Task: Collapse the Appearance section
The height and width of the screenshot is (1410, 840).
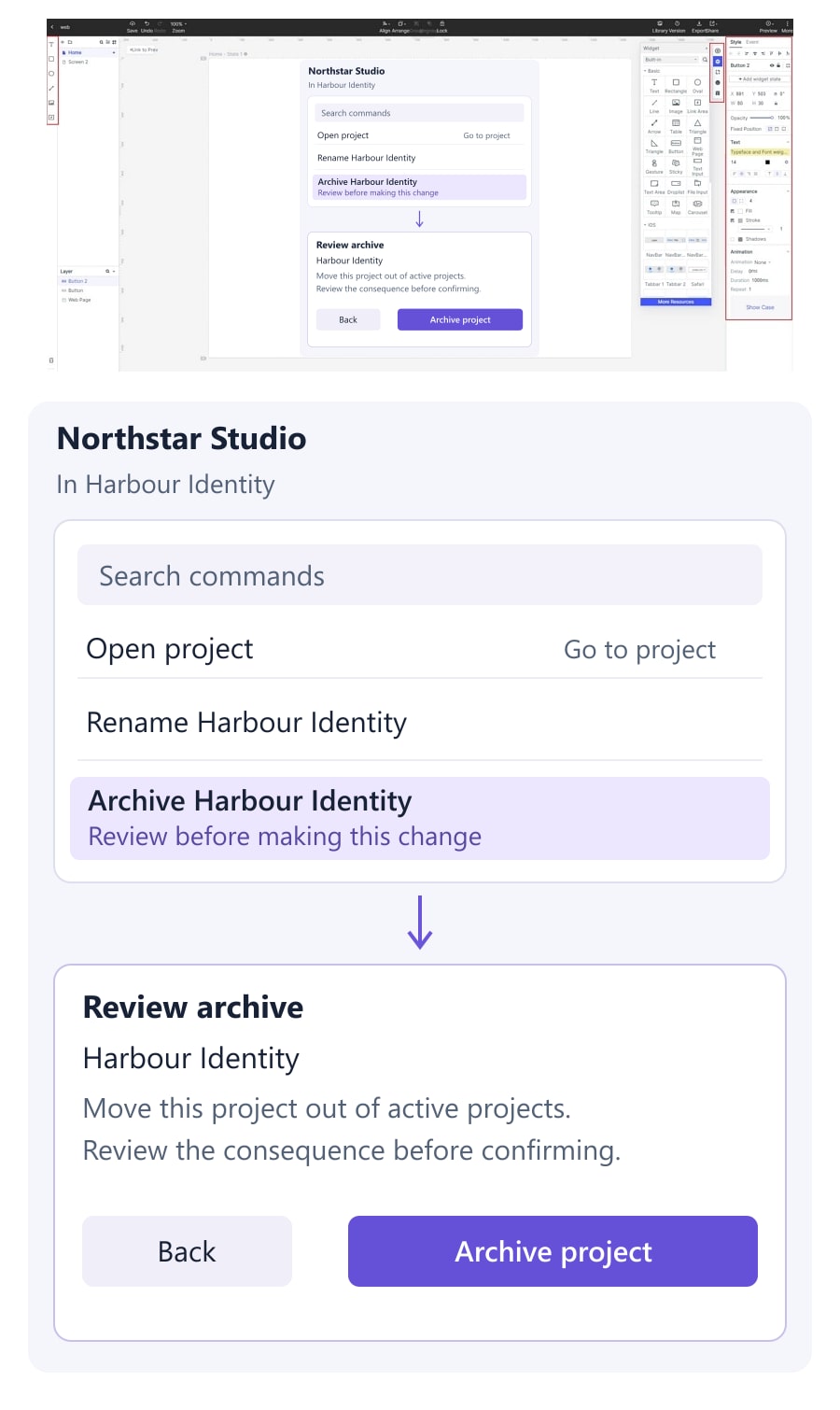Action: (x=788, y=191)
